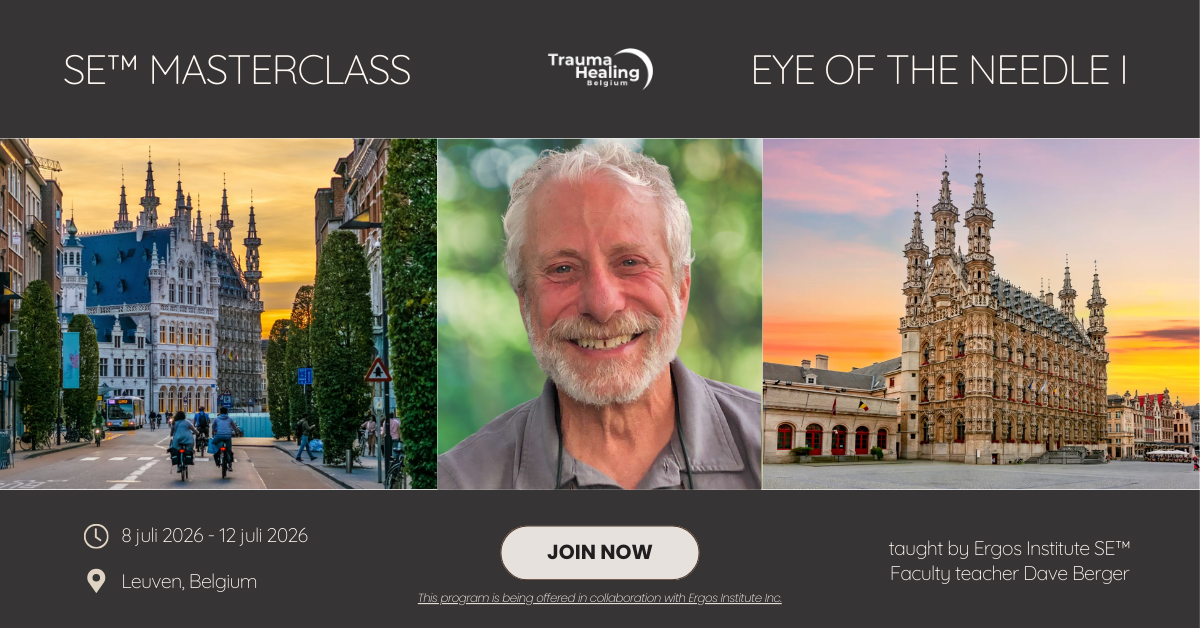Image resolution: width=1200 pixels, height=628 pixels.
Task: Select the SE™ MASTERCLASS heading
Action: point(237,70)
